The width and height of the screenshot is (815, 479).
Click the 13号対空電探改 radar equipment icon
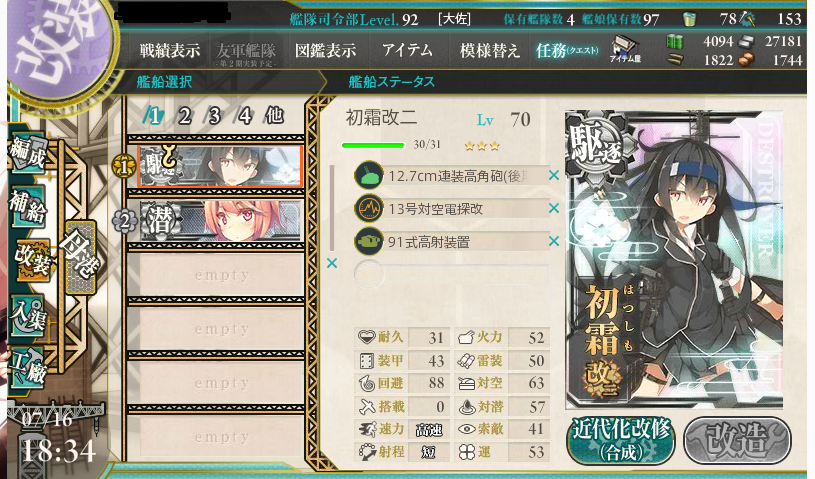(369, 208)
